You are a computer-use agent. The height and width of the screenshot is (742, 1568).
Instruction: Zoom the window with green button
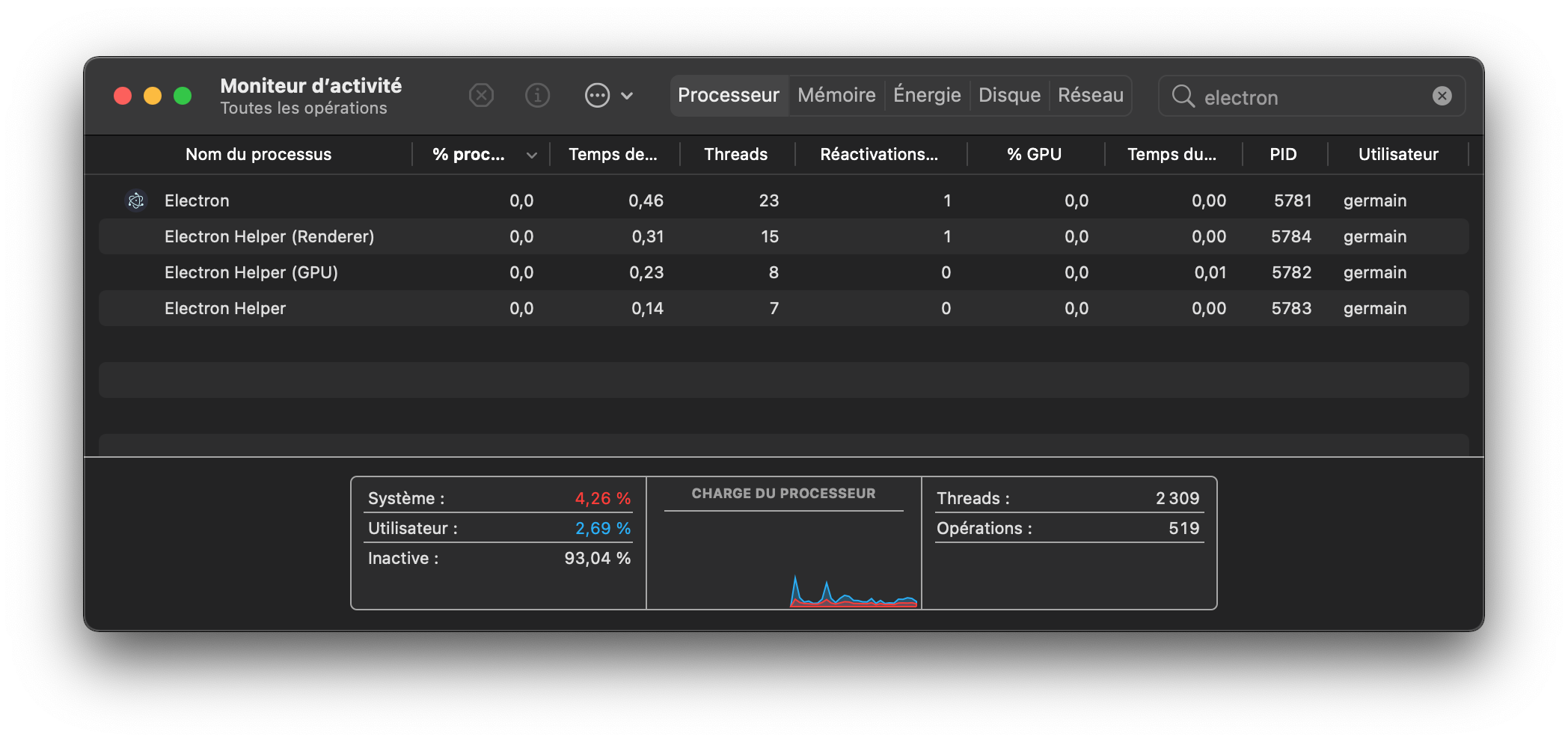click(x=183, y=96)
